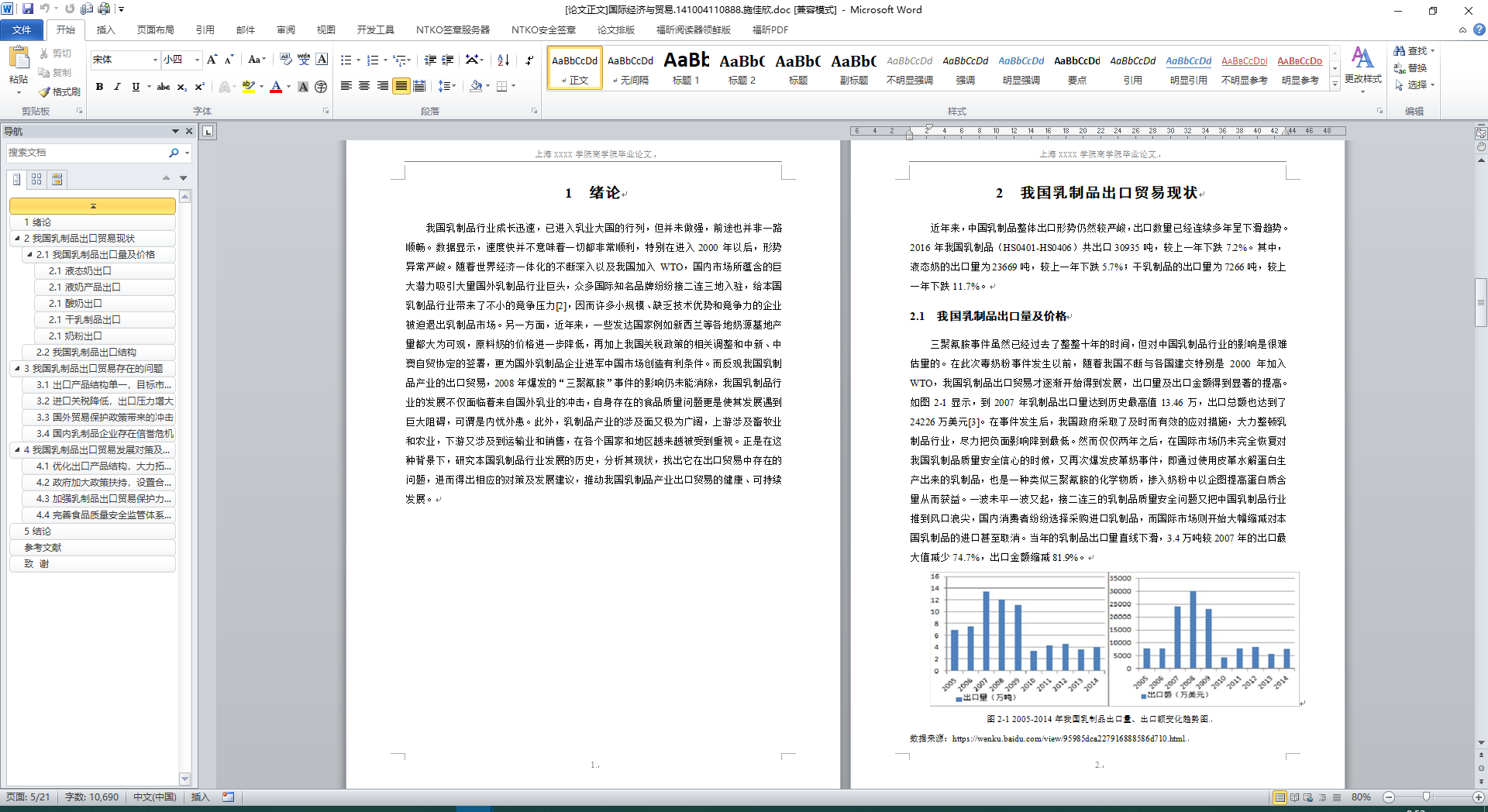Click the Shrink Font icon

(229, 60)
